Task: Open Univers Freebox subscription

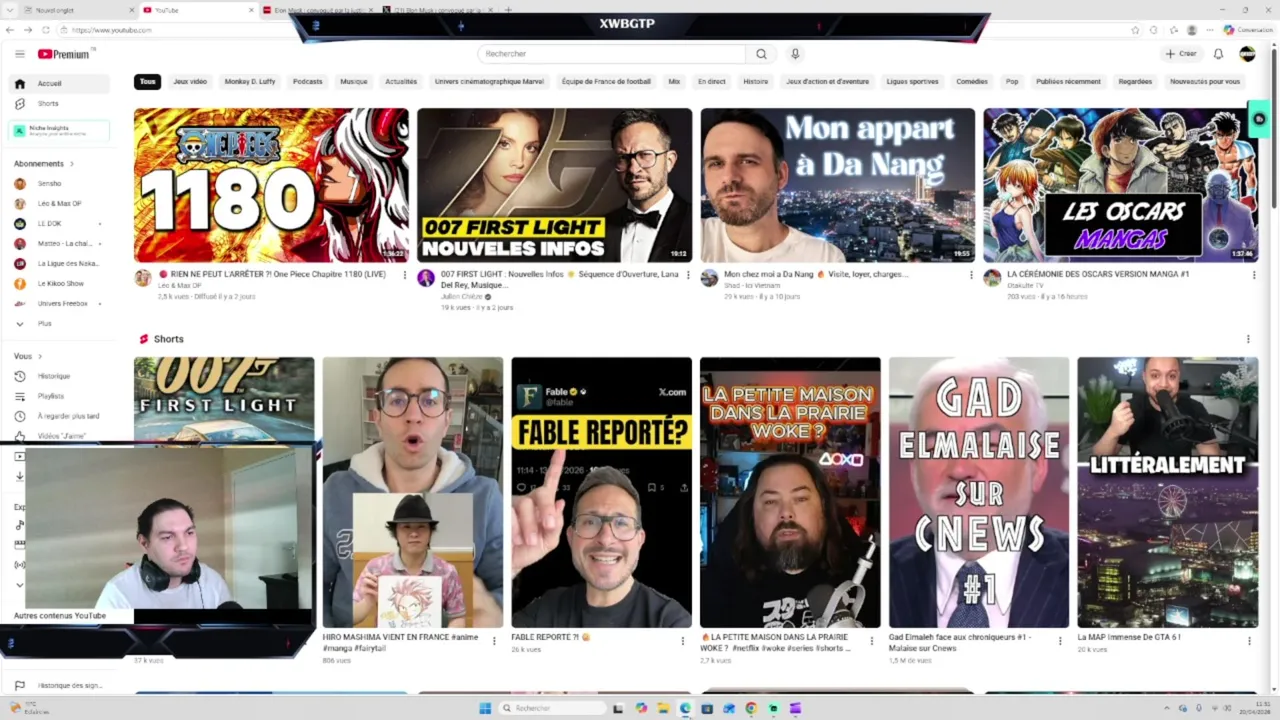Action: click(60, 304)
